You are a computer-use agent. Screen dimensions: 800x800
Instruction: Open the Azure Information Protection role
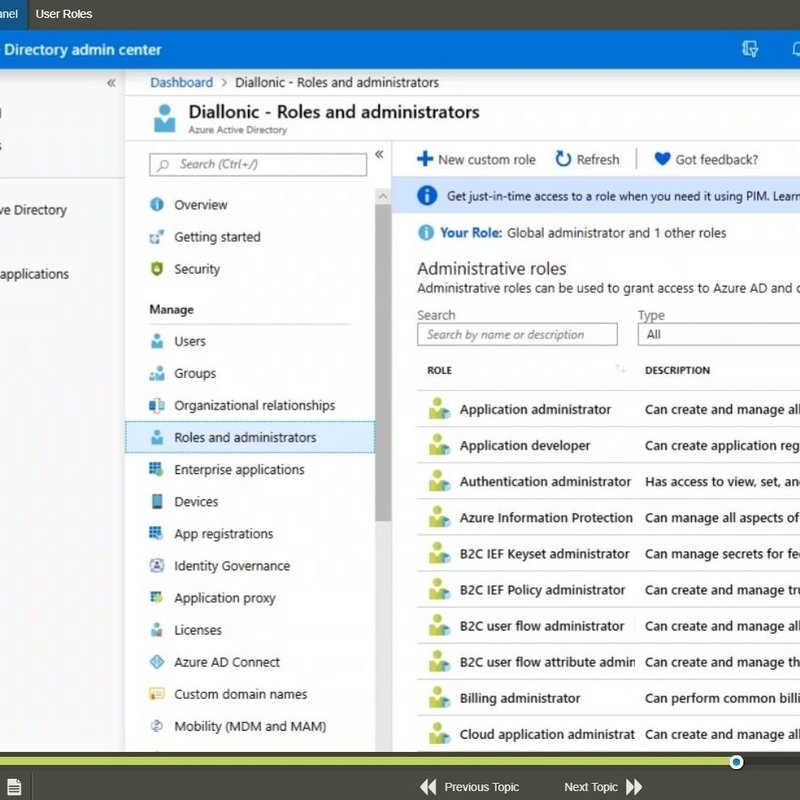click(546, 517)
